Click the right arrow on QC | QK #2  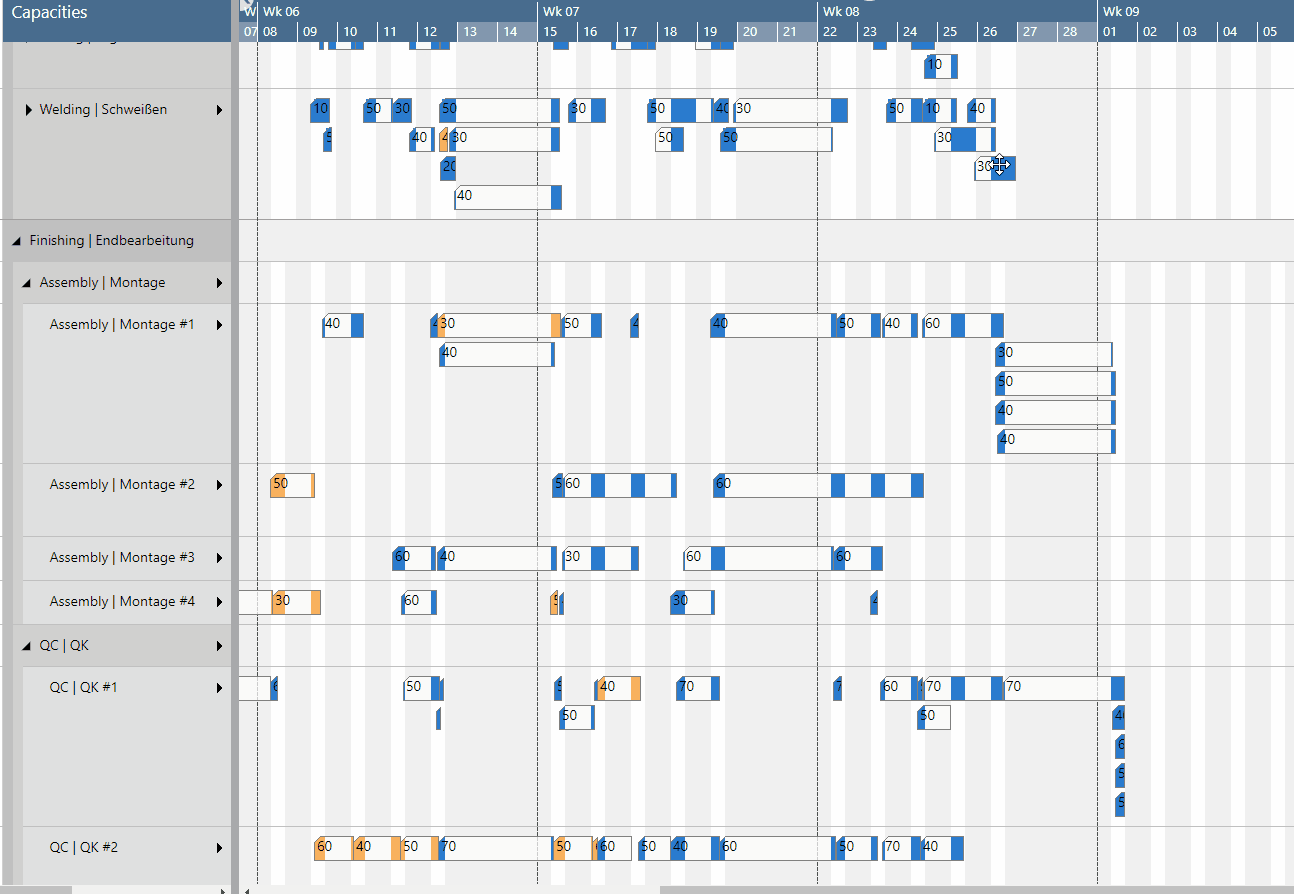coord(219,848)
